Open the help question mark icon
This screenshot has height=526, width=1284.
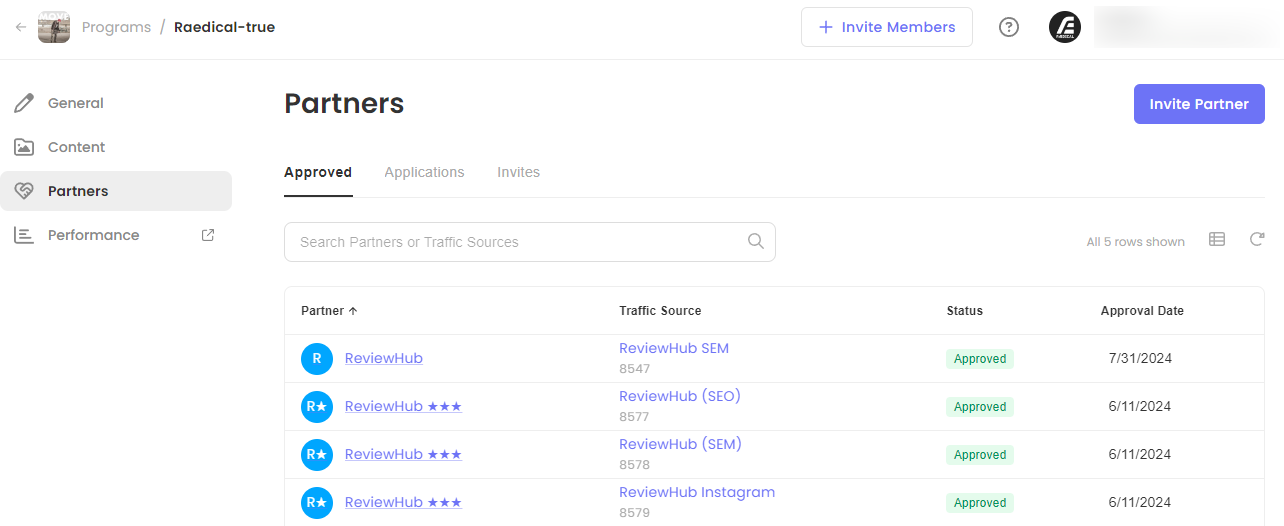click(x=1009, y=27)
